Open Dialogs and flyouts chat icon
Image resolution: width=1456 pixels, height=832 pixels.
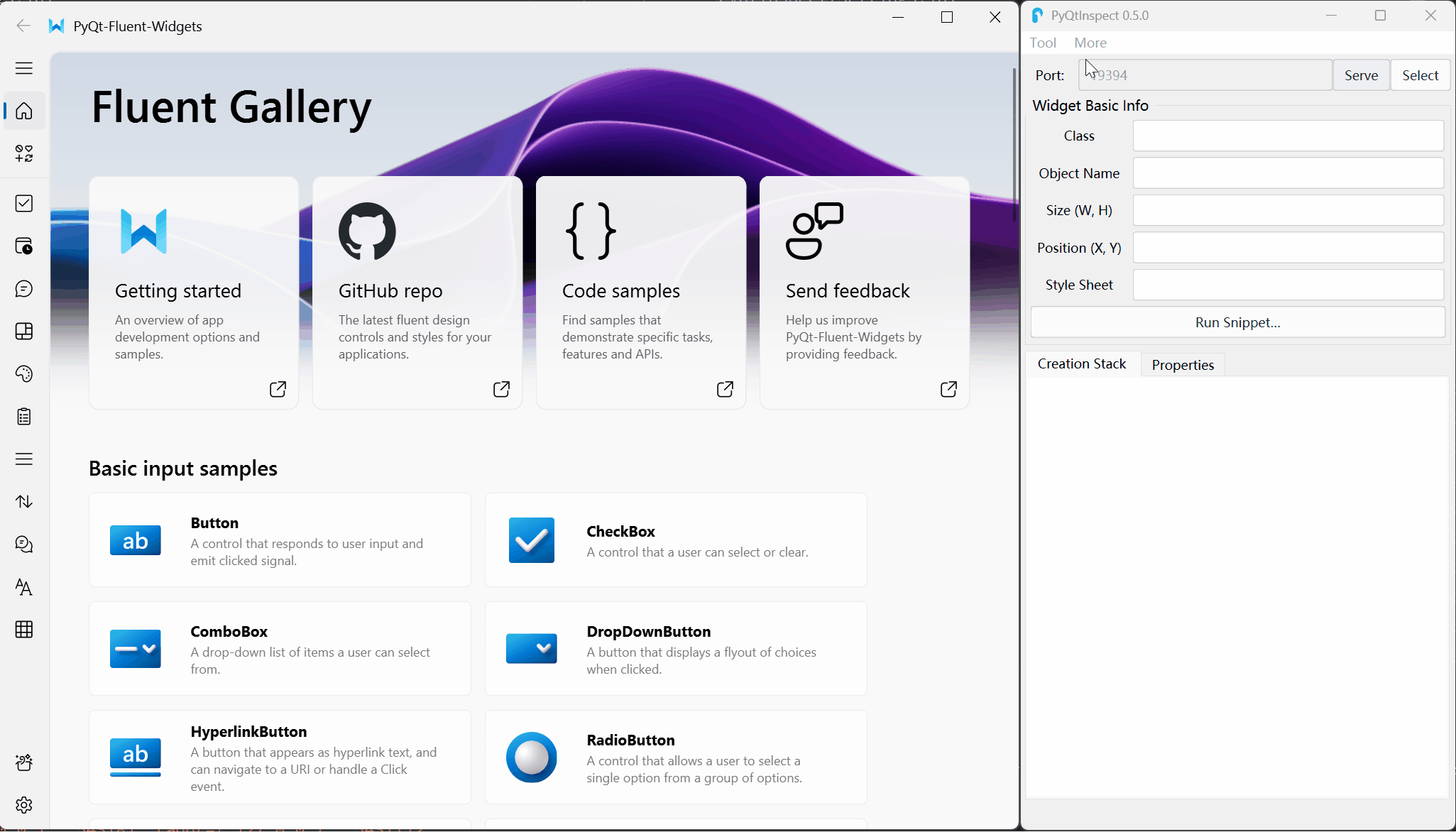tap(24, 289)
